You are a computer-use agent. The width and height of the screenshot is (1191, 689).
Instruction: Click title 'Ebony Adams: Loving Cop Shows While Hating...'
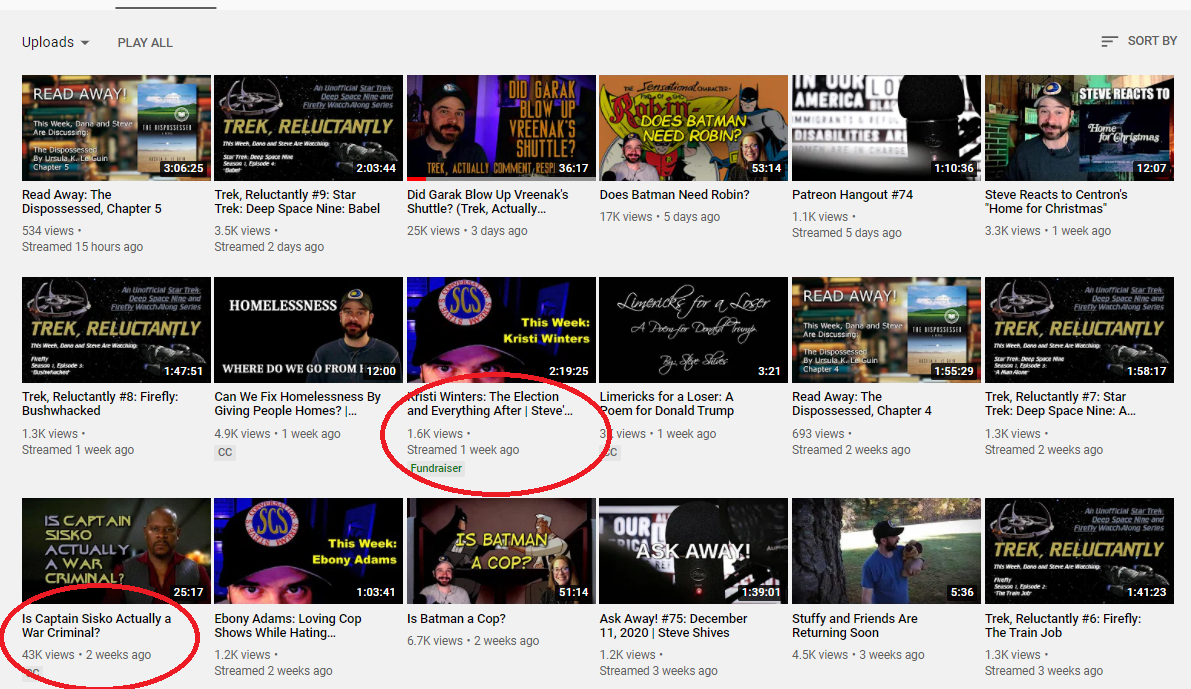pos(288,625)
